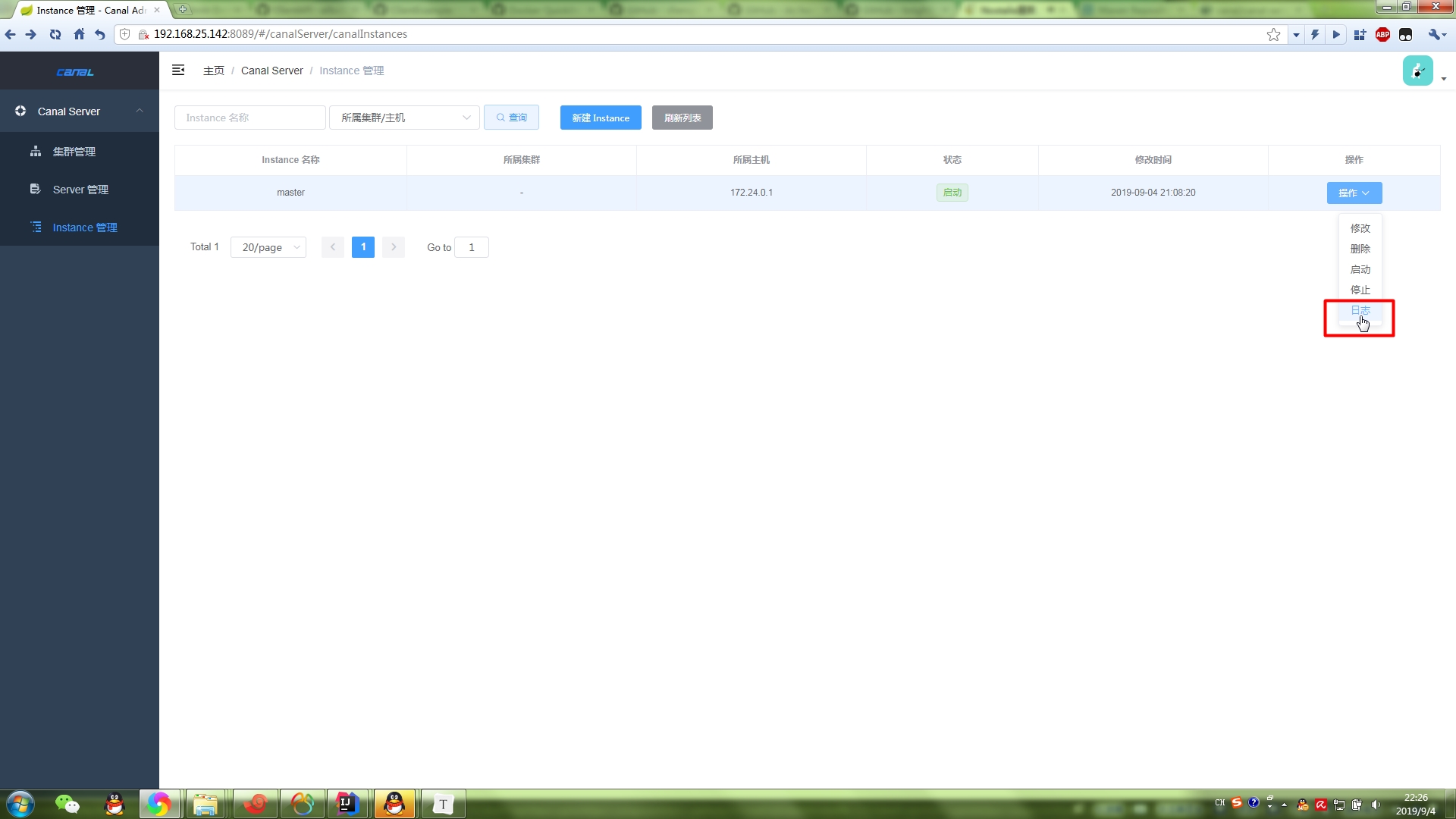
Task: Click the browser home icon
Action: coord(79,34)
